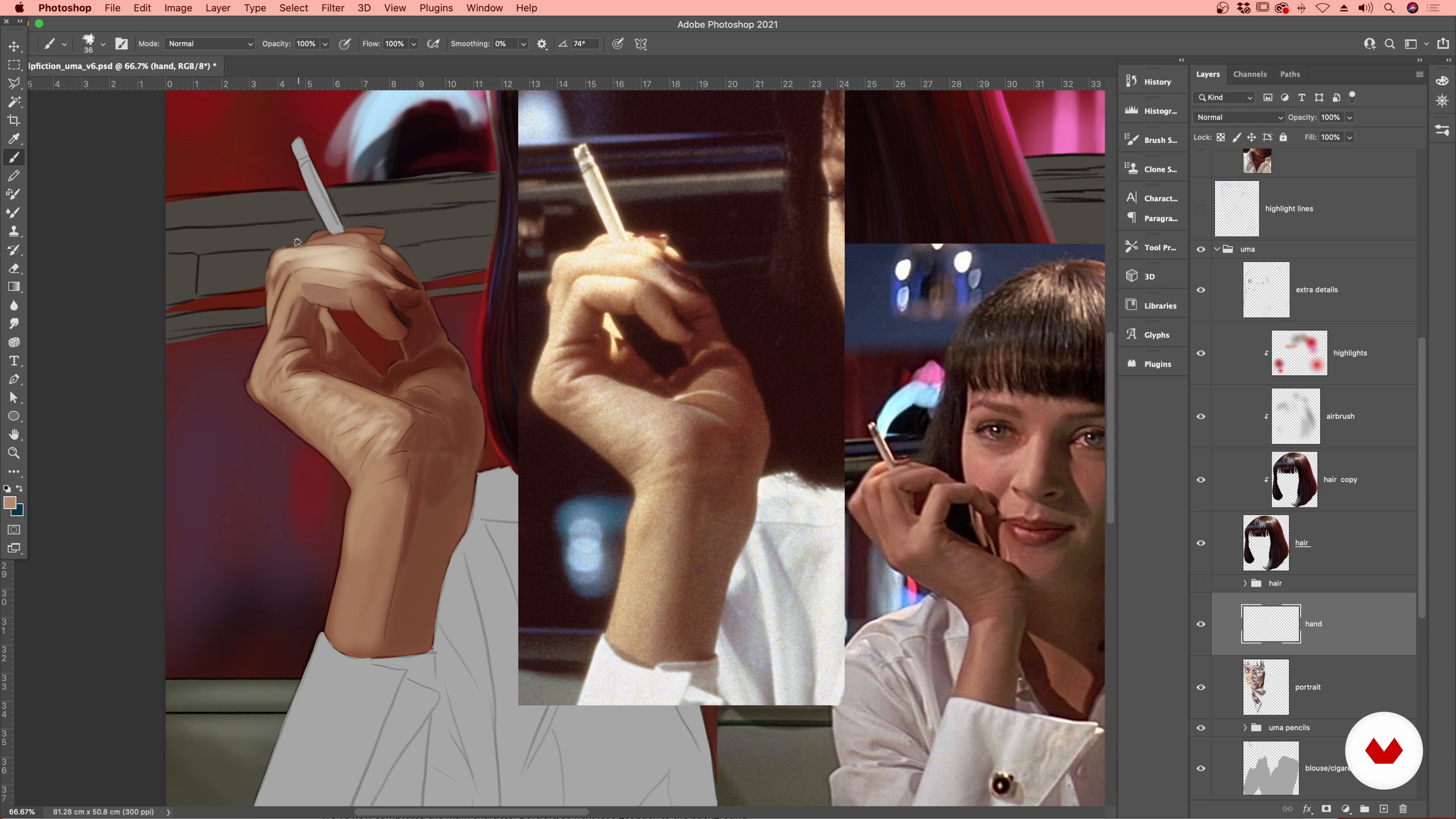Select the Rectangular Marquee tool
1456x819 pixels.
[x=14, y=65]
